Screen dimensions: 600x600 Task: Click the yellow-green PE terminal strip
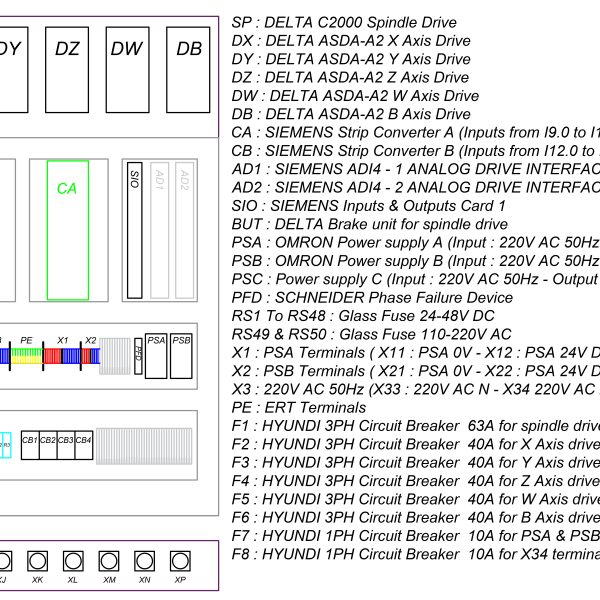click(27, 355)
